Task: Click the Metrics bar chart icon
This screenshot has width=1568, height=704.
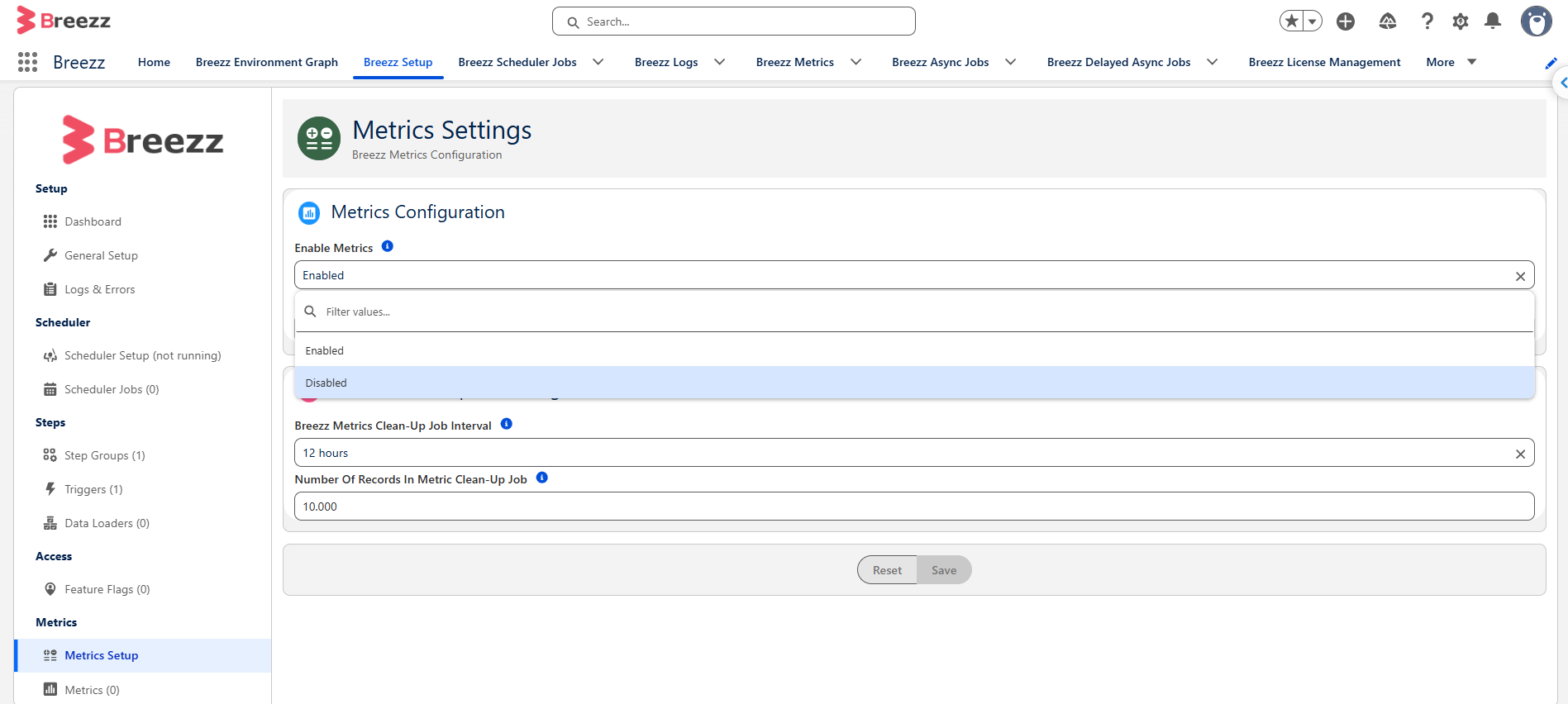Action: [50, 689]
